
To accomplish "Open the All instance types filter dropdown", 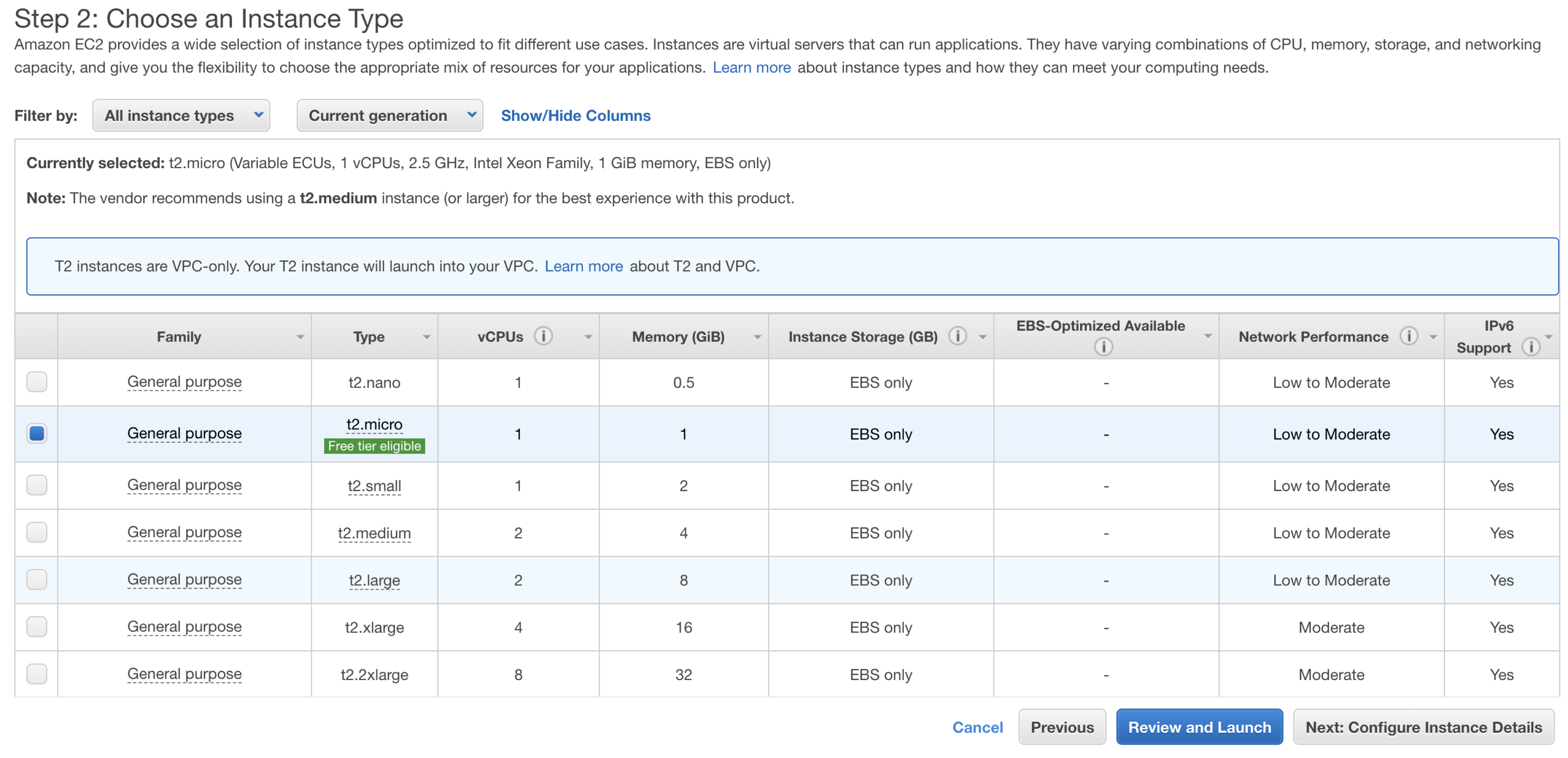I will [x=181, y=116].
